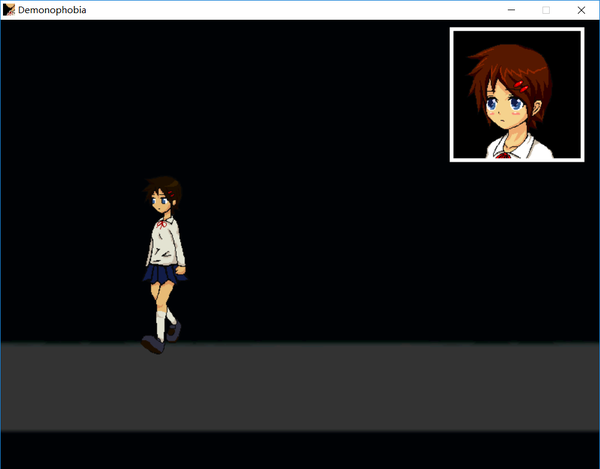Click the character portrait in the corner
This screenshot has width=600, height=469.
(517, 94)
